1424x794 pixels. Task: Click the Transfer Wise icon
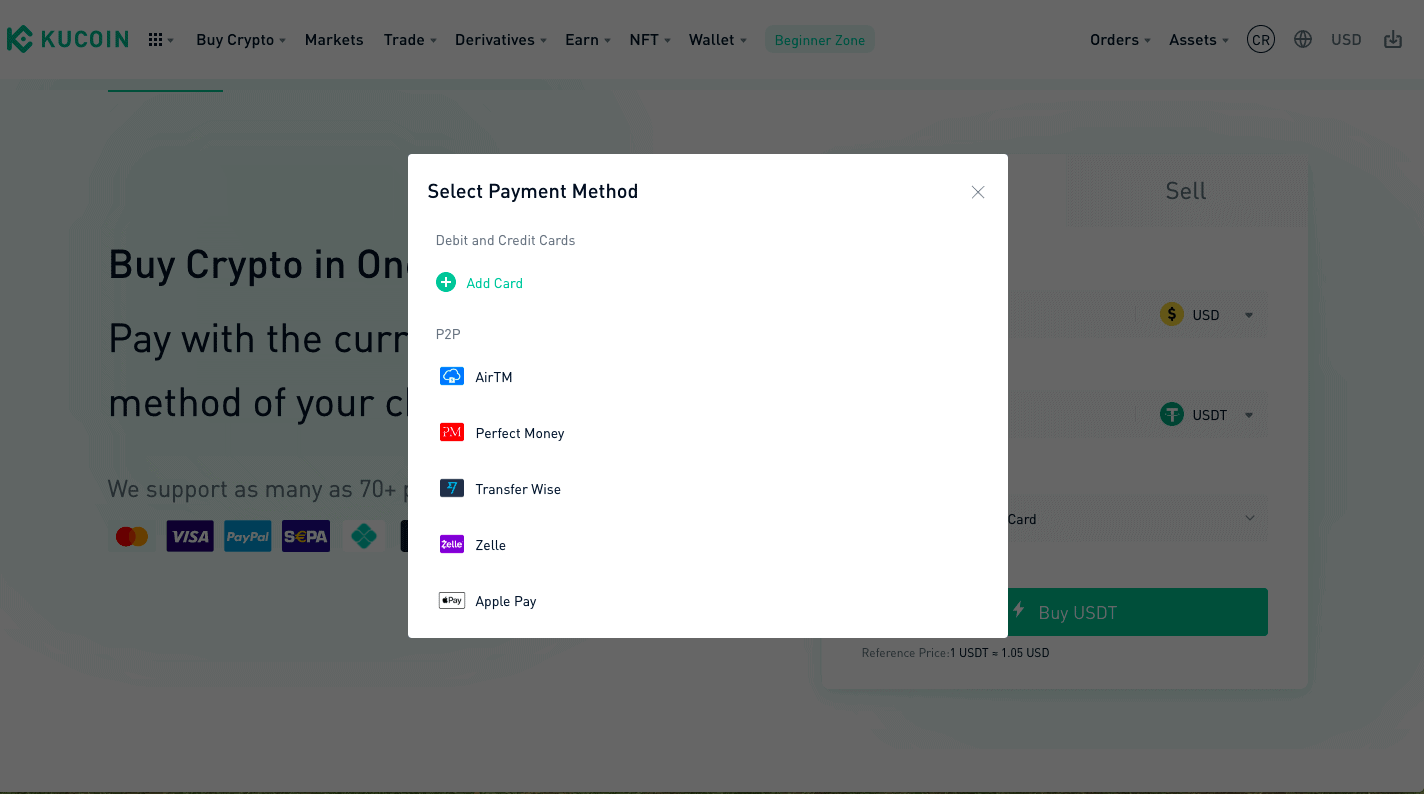[452, 489]
